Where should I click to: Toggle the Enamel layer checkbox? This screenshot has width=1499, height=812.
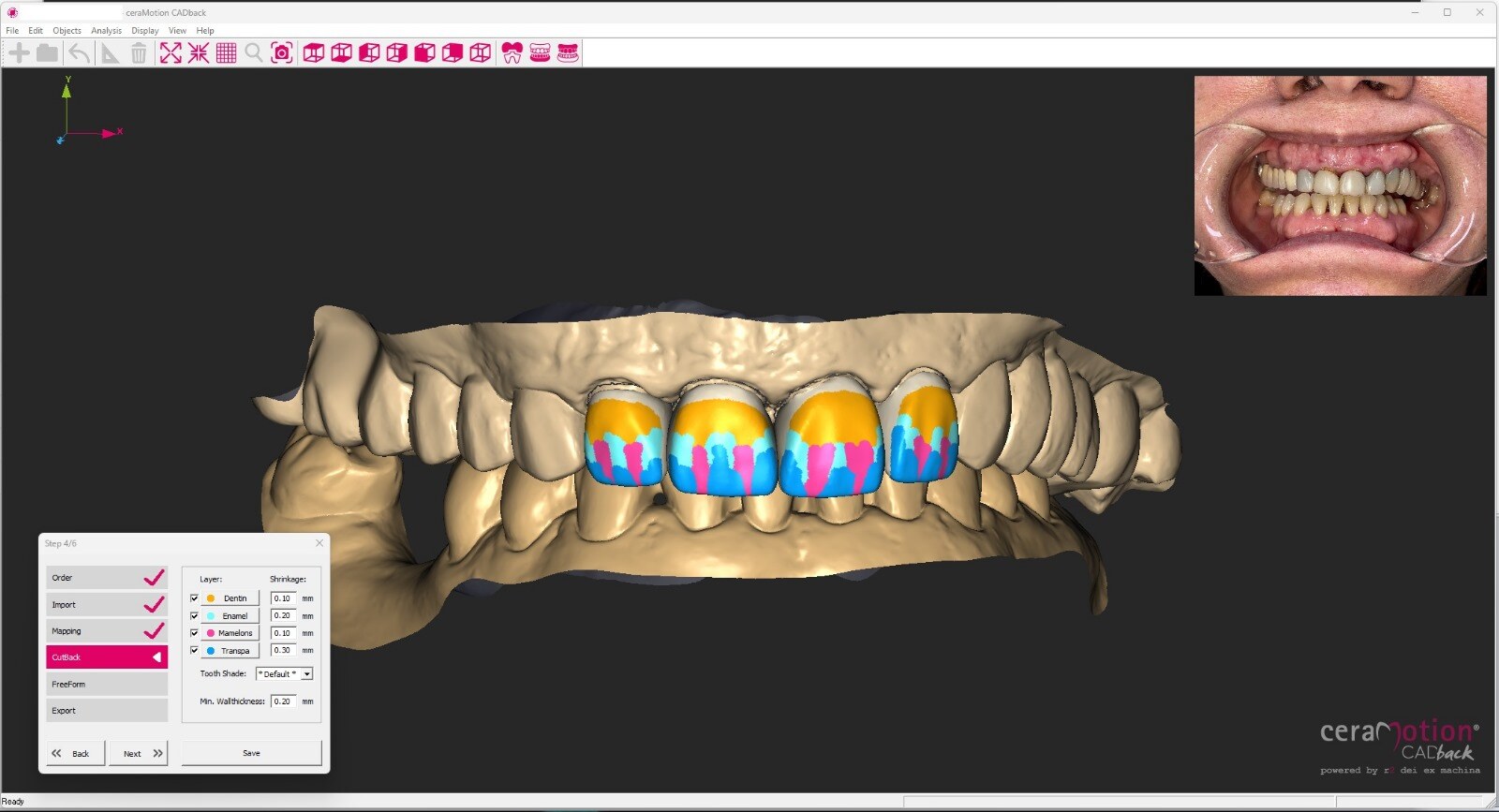[x=194, y=616]
